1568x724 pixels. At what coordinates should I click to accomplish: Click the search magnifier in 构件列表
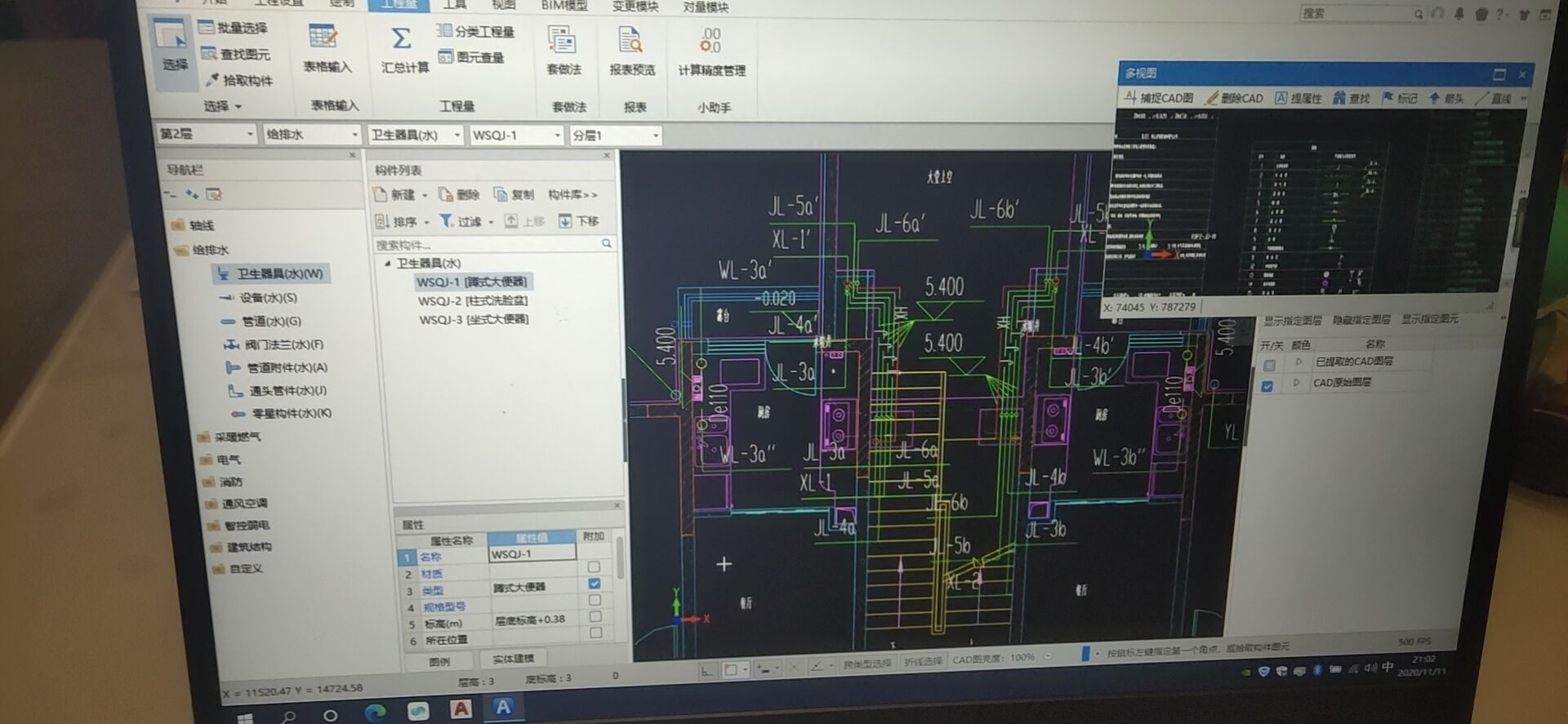606,243
